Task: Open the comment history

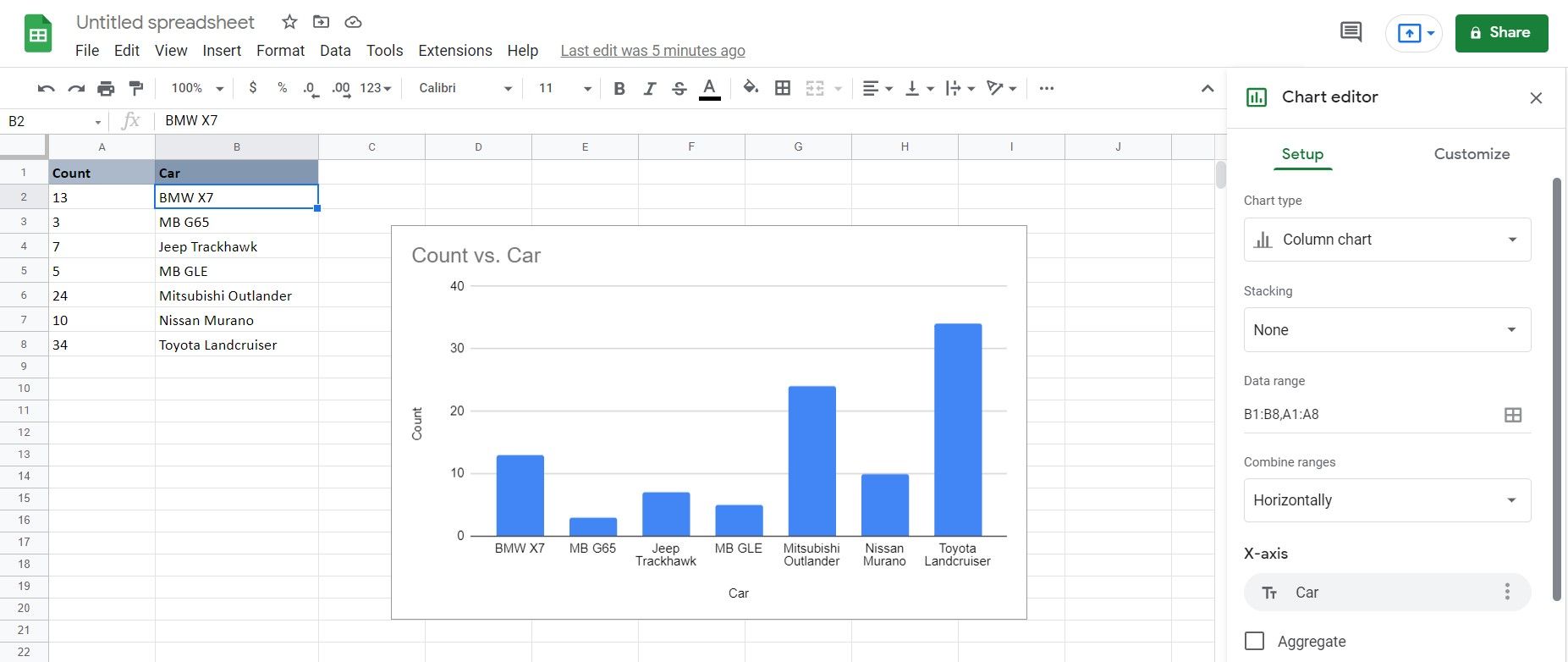Action: [1351, 33]
